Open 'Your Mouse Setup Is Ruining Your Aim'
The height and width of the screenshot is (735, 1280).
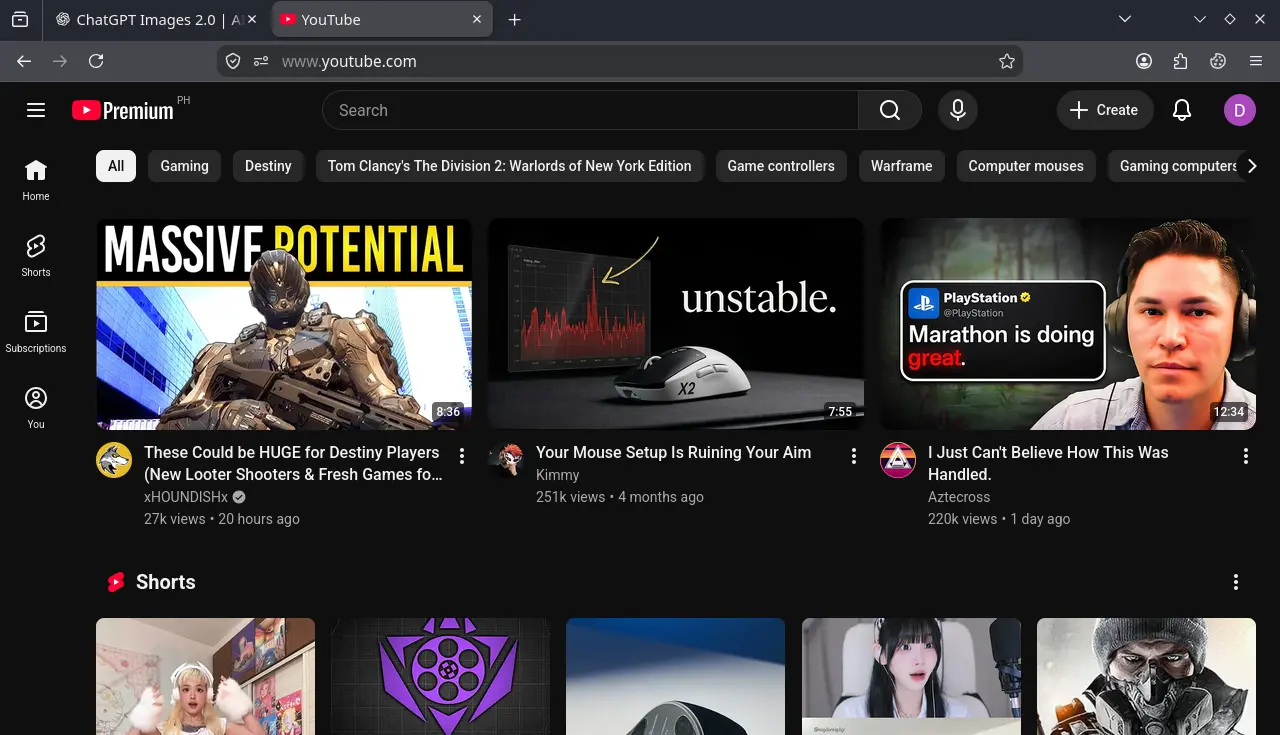pyautogui.click(x=673, y=452)
